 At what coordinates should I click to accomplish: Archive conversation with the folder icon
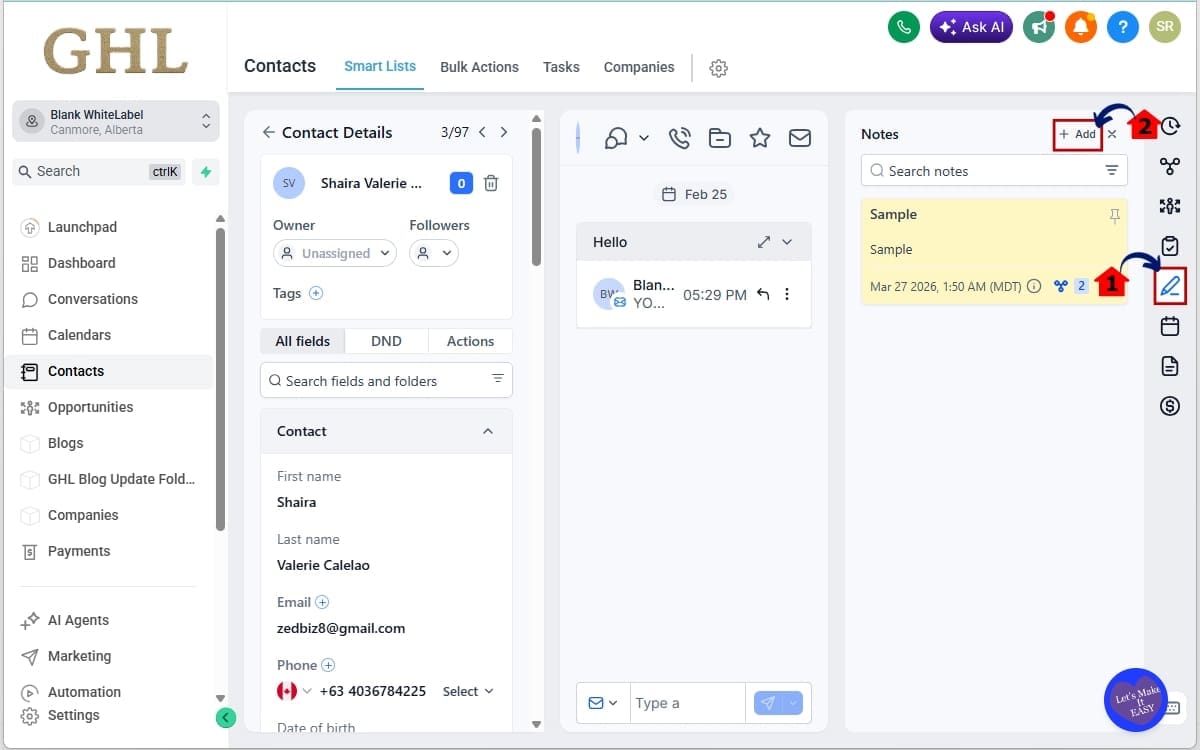pyautogui.click(x=720, y=138)
